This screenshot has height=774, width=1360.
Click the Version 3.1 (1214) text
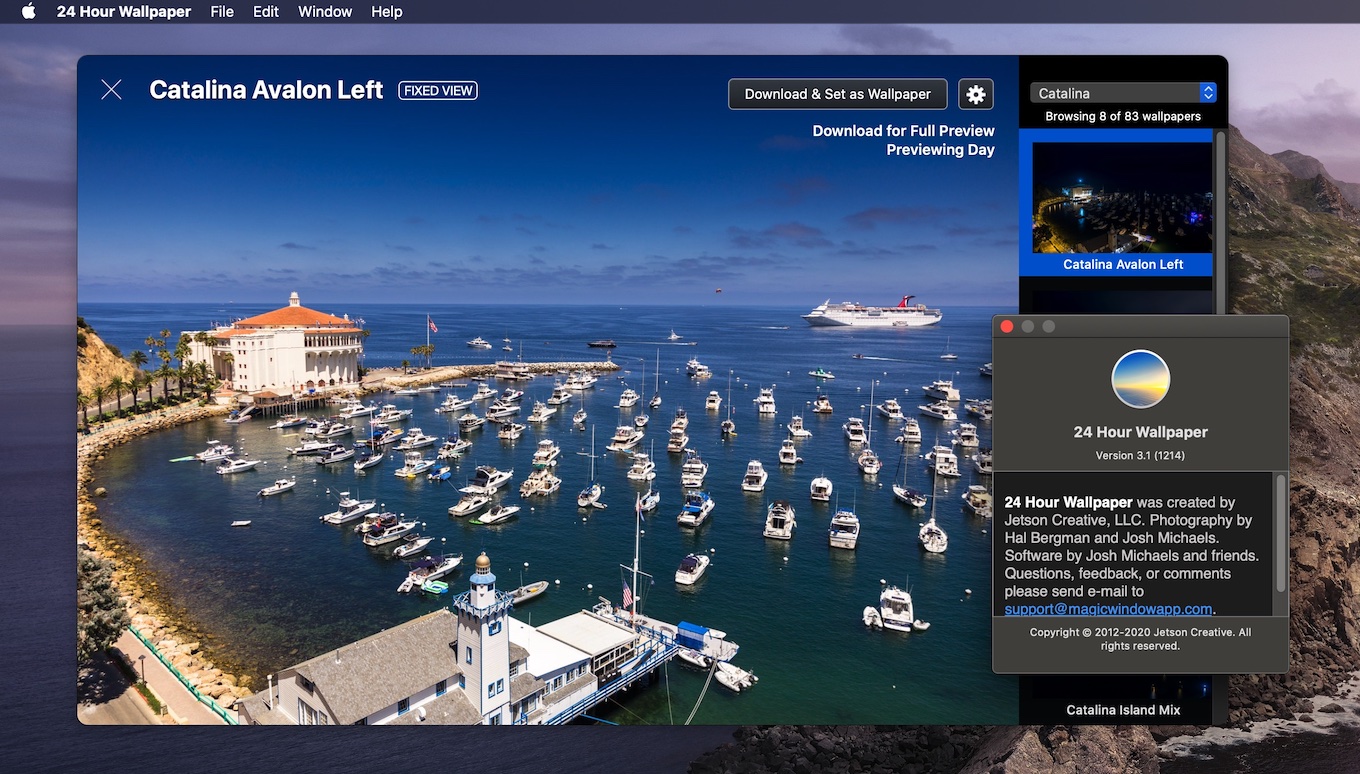[1140, 455]
